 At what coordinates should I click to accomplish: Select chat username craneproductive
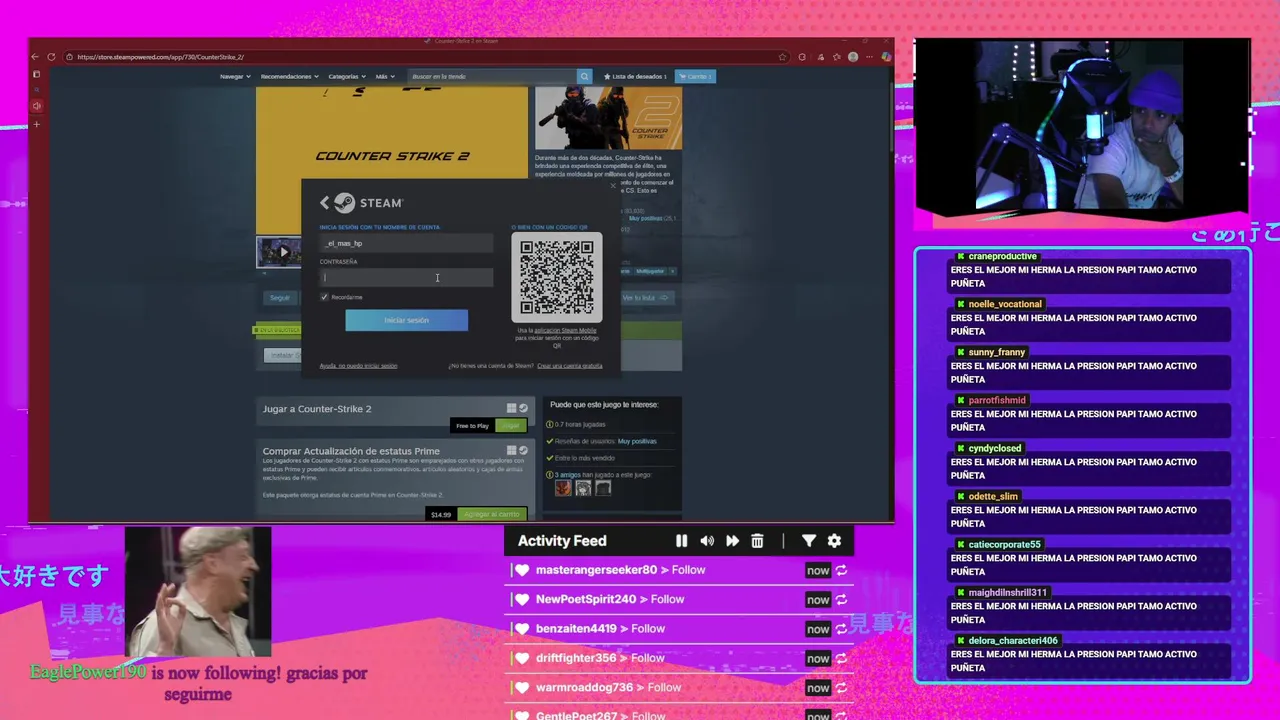point(1002,256)
